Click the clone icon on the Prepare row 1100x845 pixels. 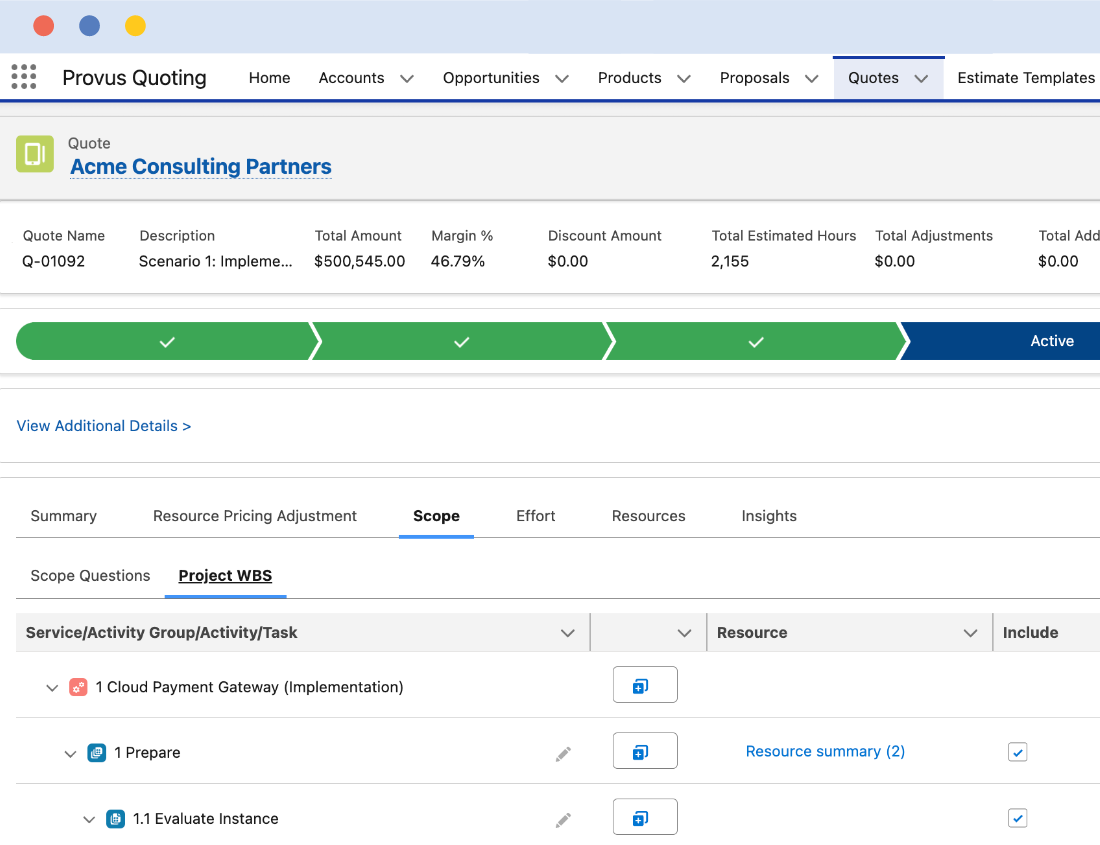(x=644, y=750)
